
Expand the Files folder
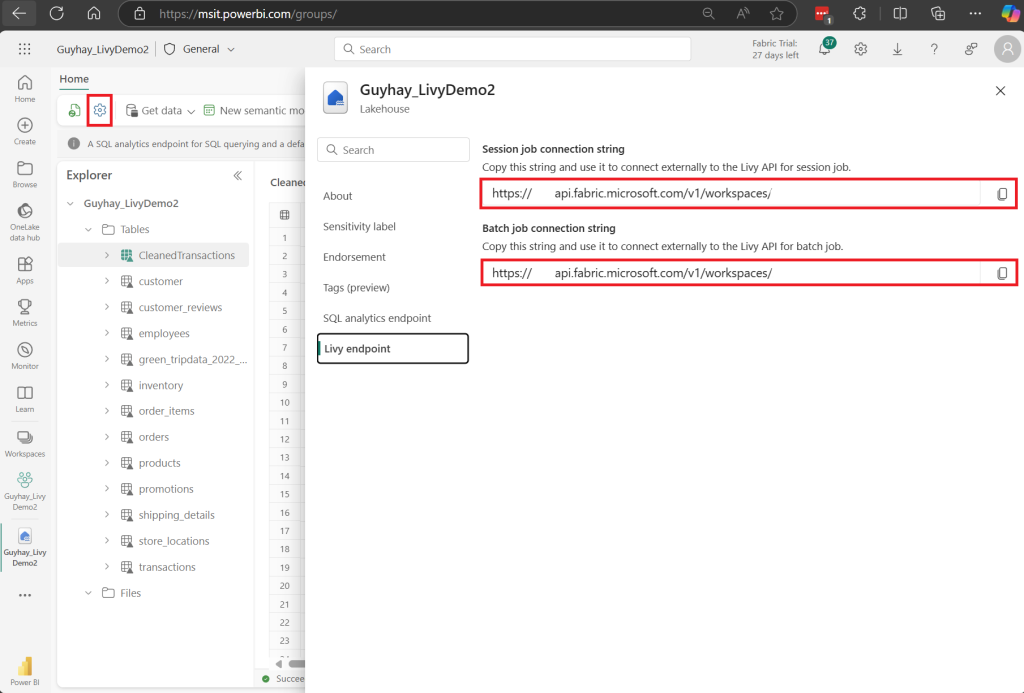point(89,593)
